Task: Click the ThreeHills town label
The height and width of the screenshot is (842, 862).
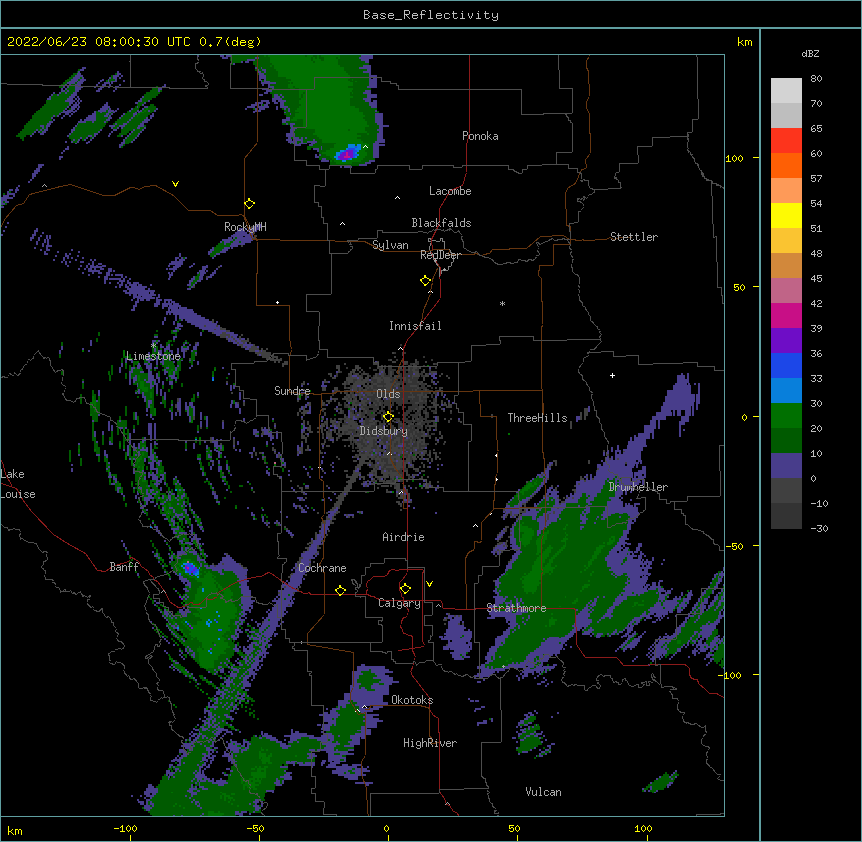Action: click(537, 418)
